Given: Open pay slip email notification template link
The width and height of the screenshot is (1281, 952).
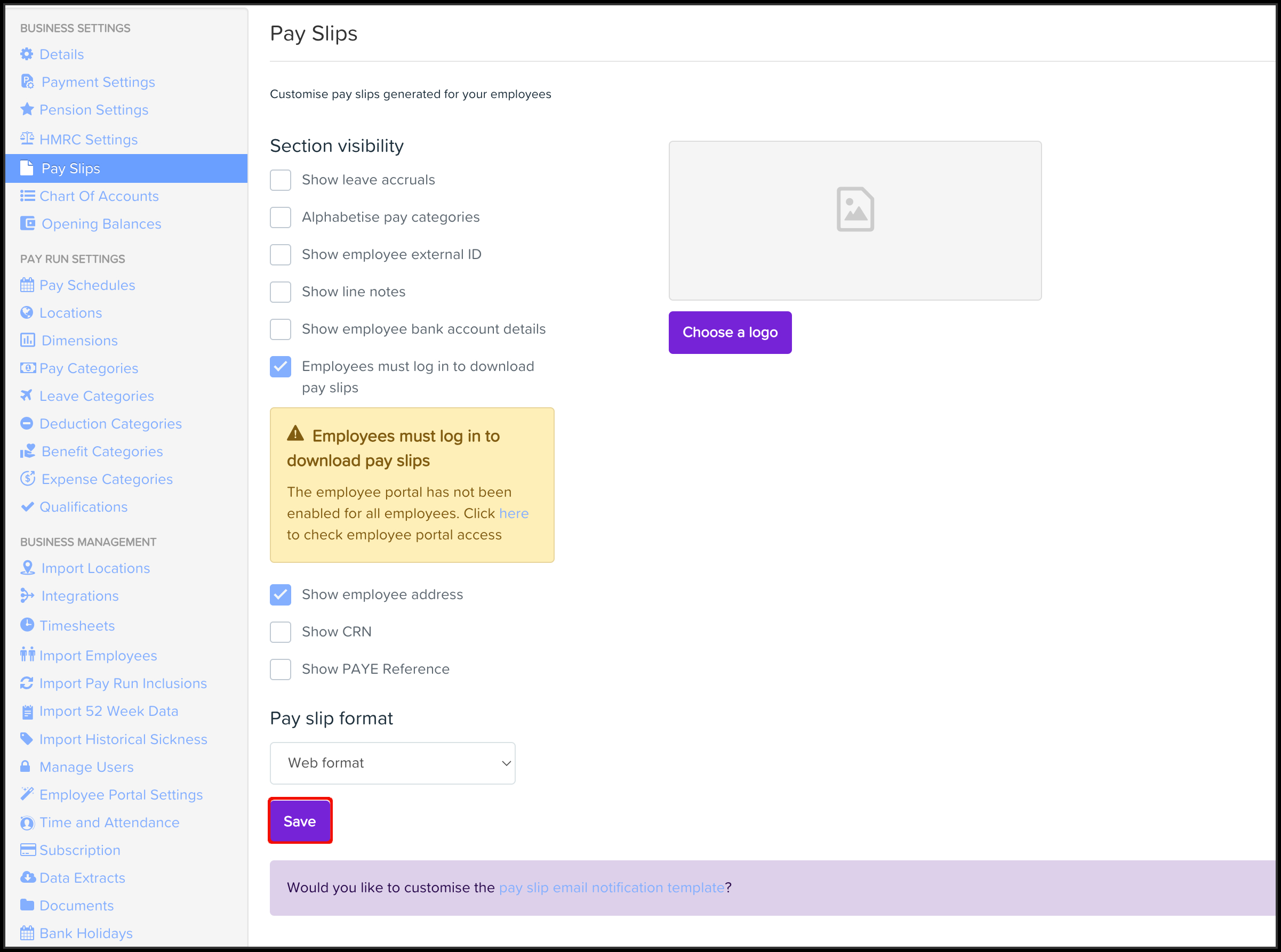Looking at the screenshot, I should coord(611,888).
